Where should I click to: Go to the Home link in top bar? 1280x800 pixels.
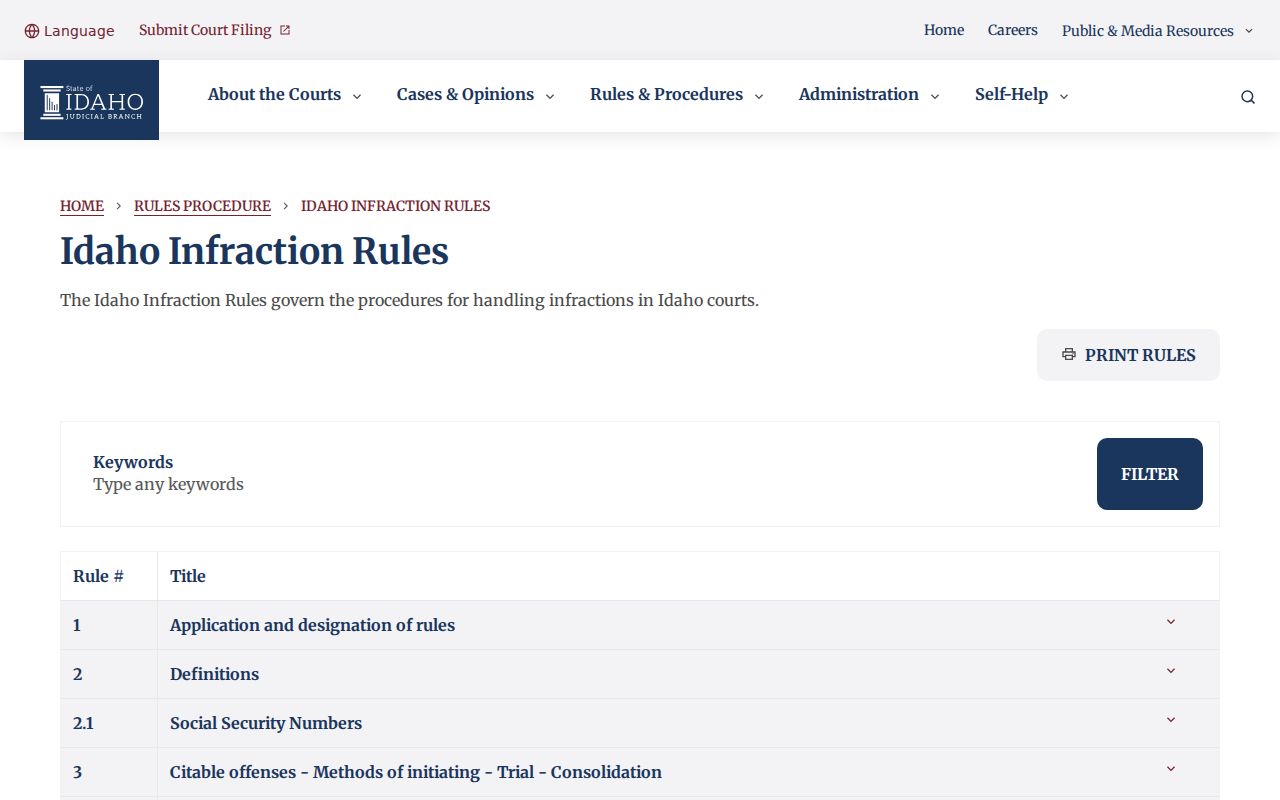944,30
